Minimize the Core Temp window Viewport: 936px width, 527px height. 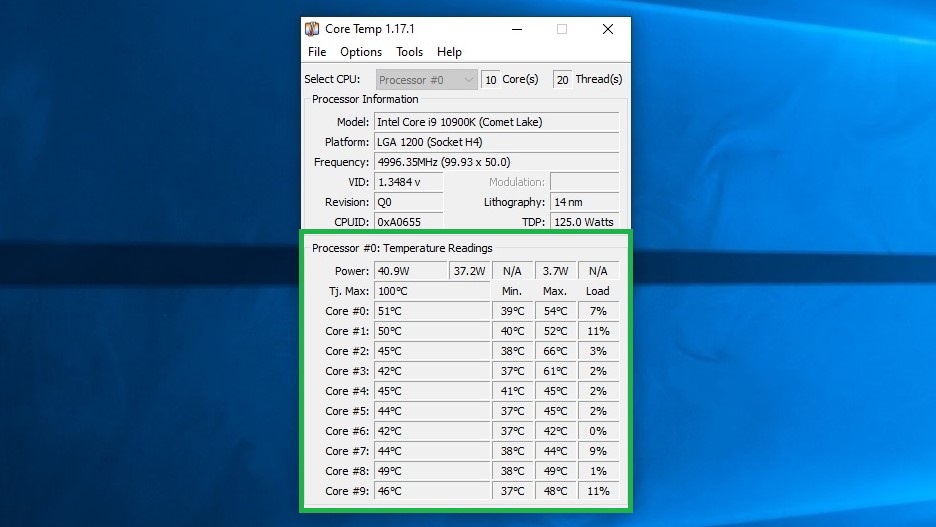pos(517,29)
